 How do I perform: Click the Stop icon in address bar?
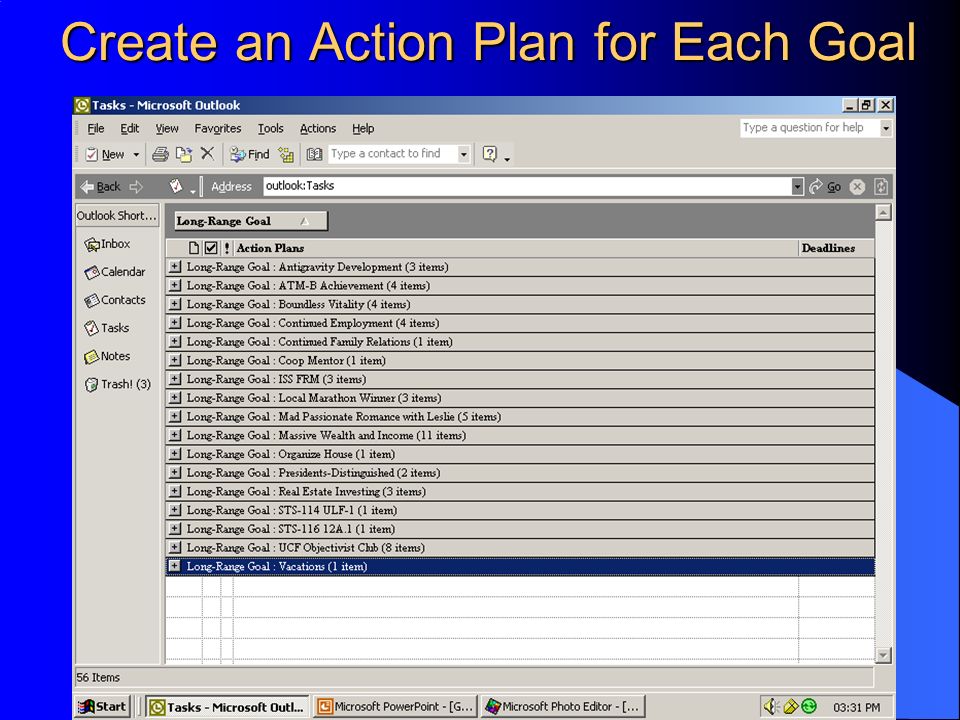857,187
